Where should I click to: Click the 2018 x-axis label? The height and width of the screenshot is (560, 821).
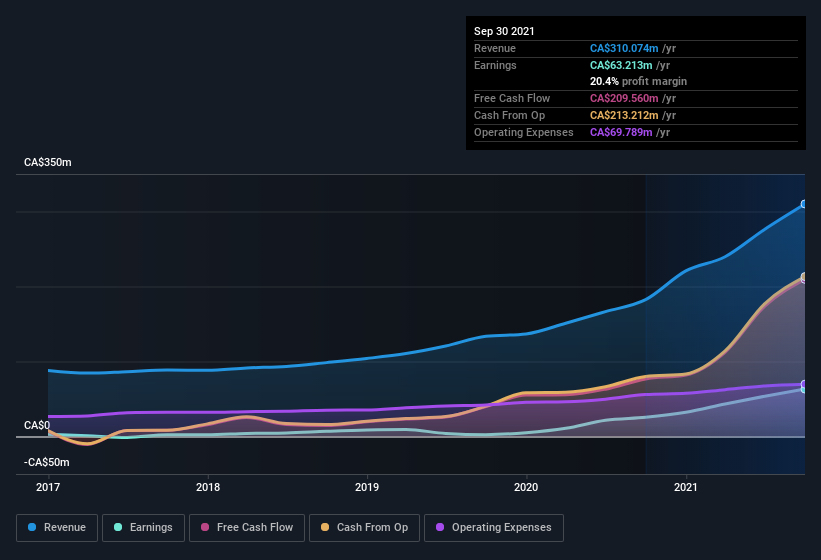pos(208,487)
